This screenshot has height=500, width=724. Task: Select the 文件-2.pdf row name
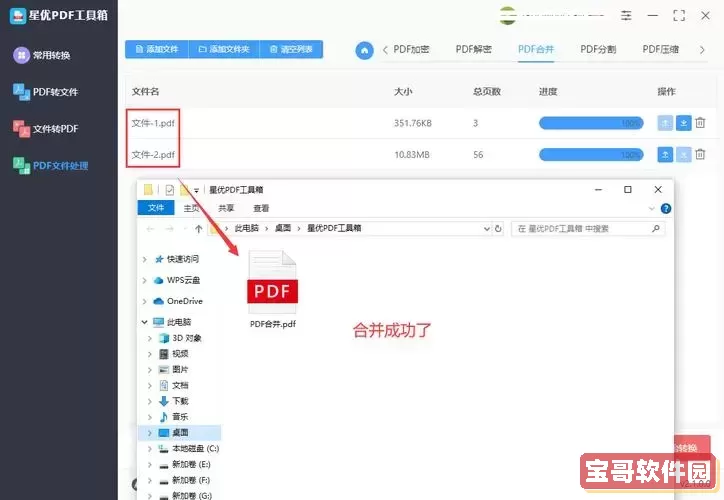153,154
